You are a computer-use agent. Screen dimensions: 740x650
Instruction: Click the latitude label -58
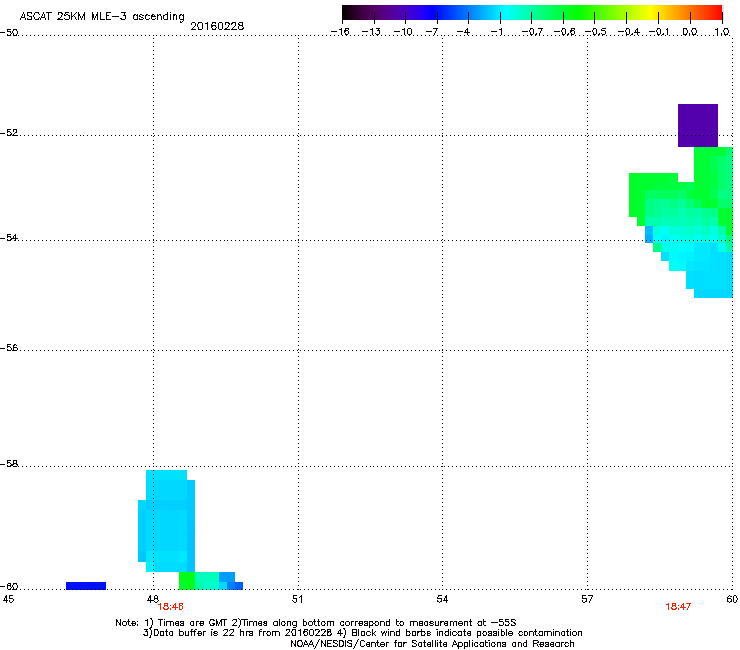[x=9, y=464]
